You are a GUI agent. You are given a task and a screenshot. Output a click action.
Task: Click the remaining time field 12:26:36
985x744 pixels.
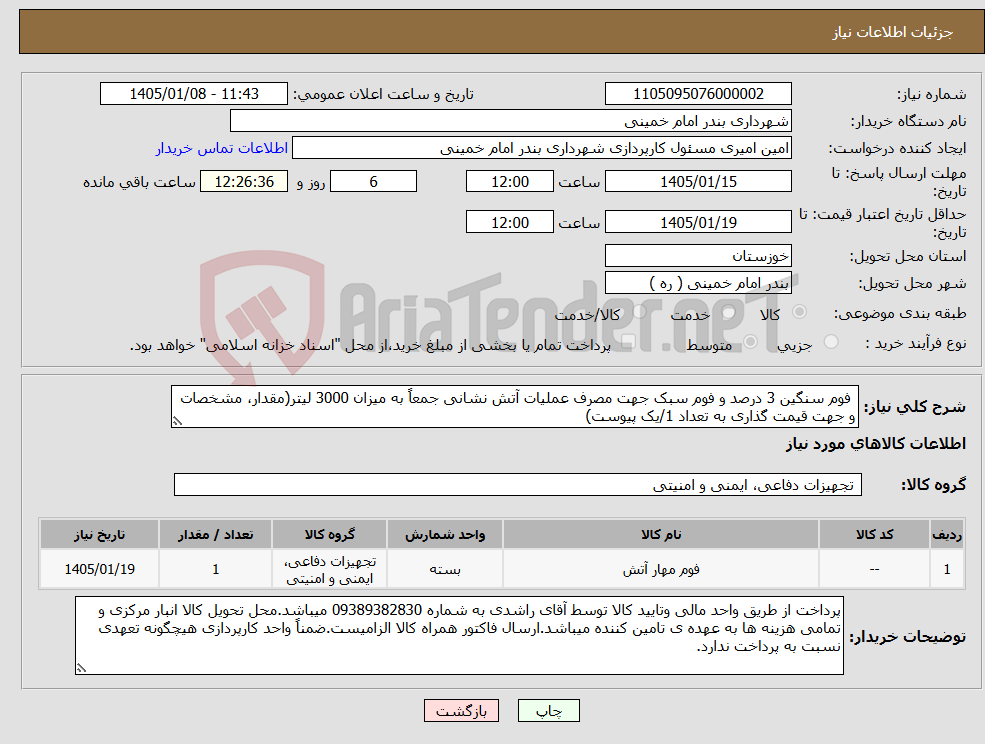(244, 182)
